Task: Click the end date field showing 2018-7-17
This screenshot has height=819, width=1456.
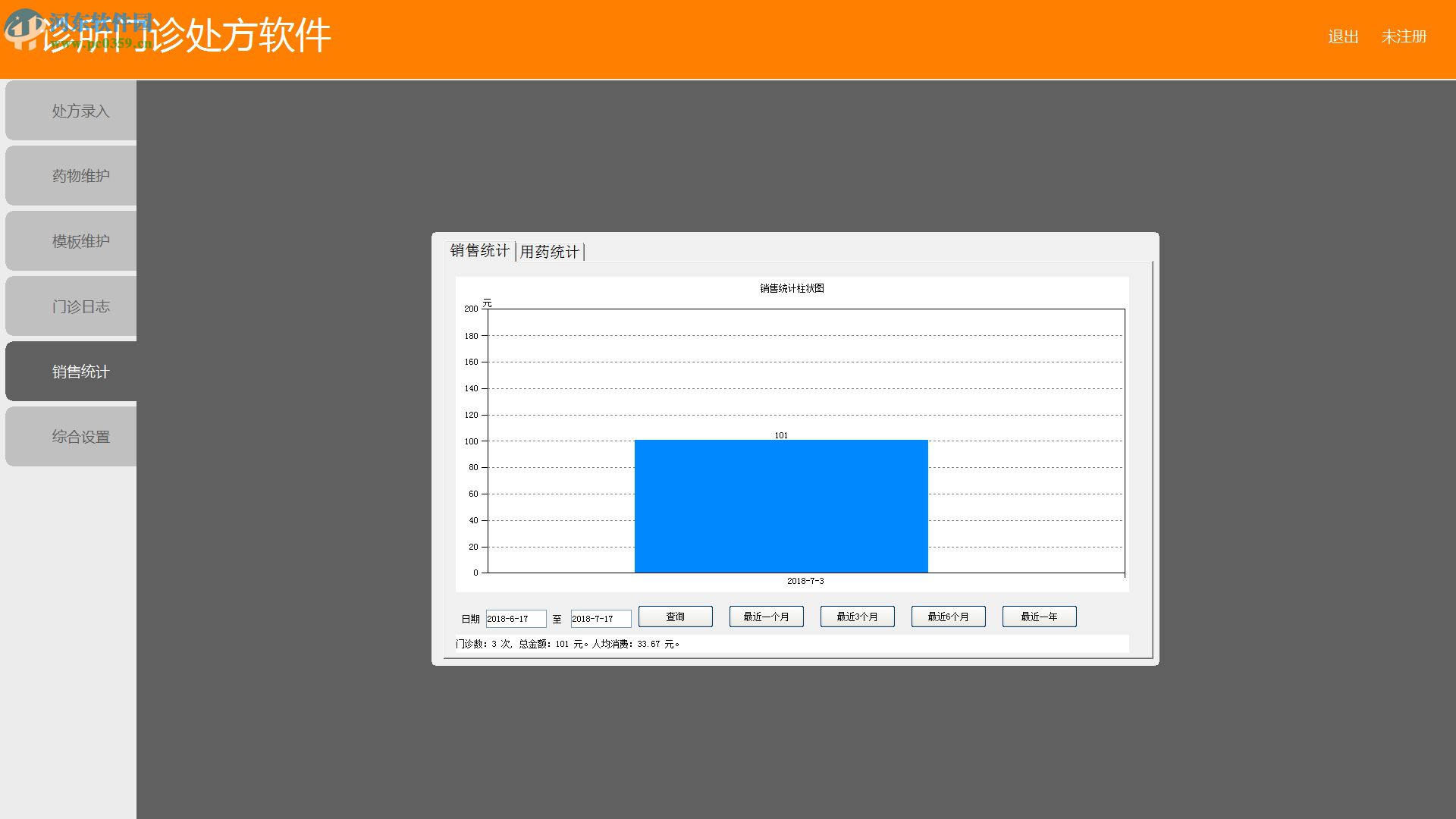Action: point(600,619)
